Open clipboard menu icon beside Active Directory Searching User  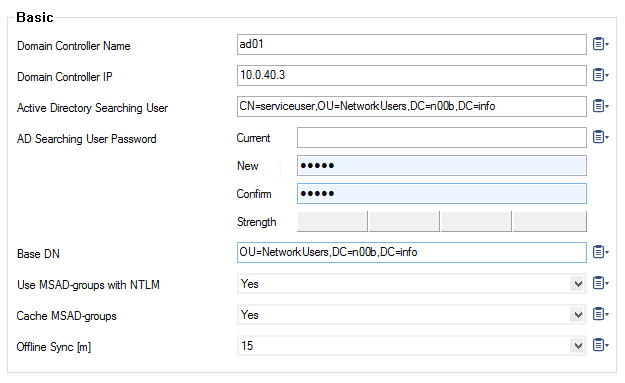(601, 106)
